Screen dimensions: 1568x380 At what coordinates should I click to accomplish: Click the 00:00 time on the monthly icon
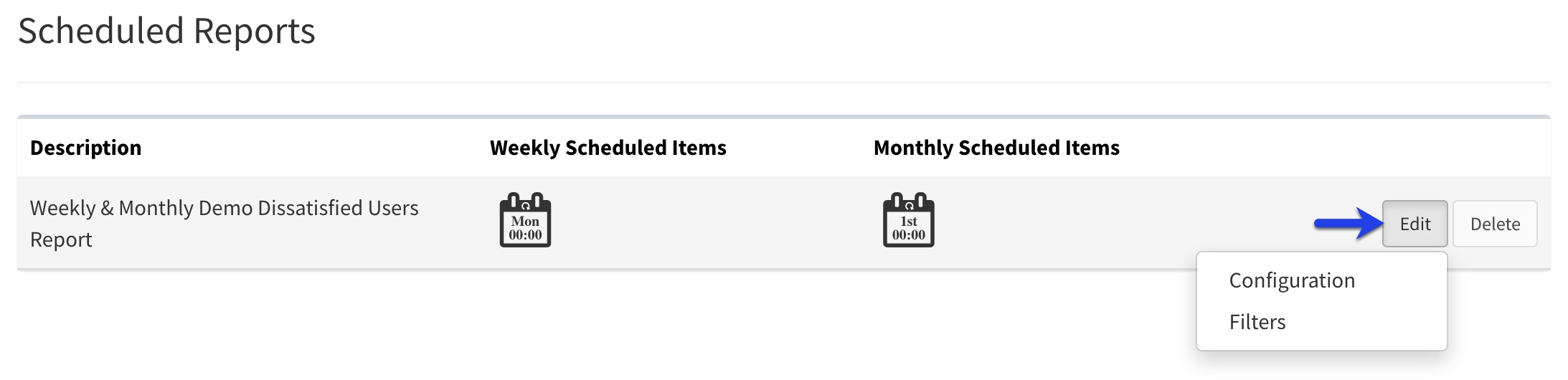(909, 235)
